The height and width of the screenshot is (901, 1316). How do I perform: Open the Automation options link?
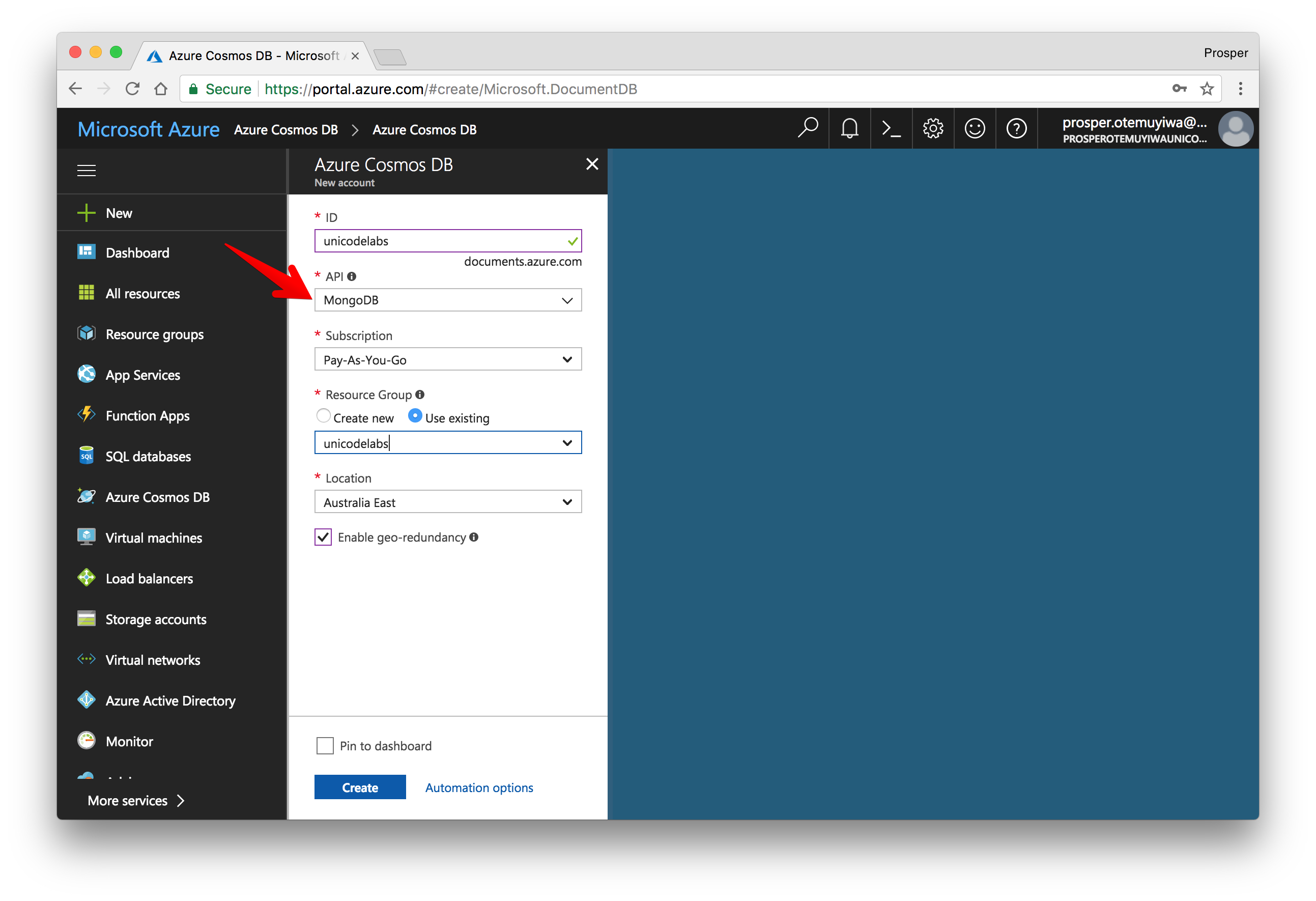click(x=479, y=787)
